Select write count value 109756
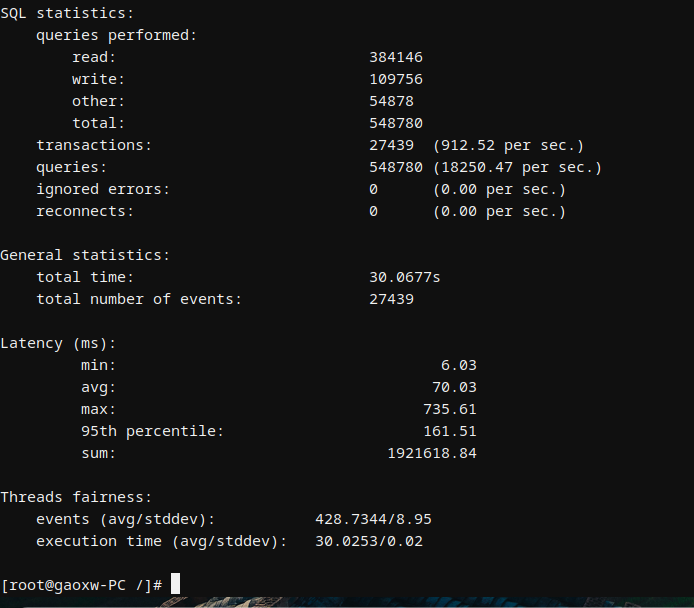Image resolution: width=694 pixels, height=608 pixels. pos(396,79)
